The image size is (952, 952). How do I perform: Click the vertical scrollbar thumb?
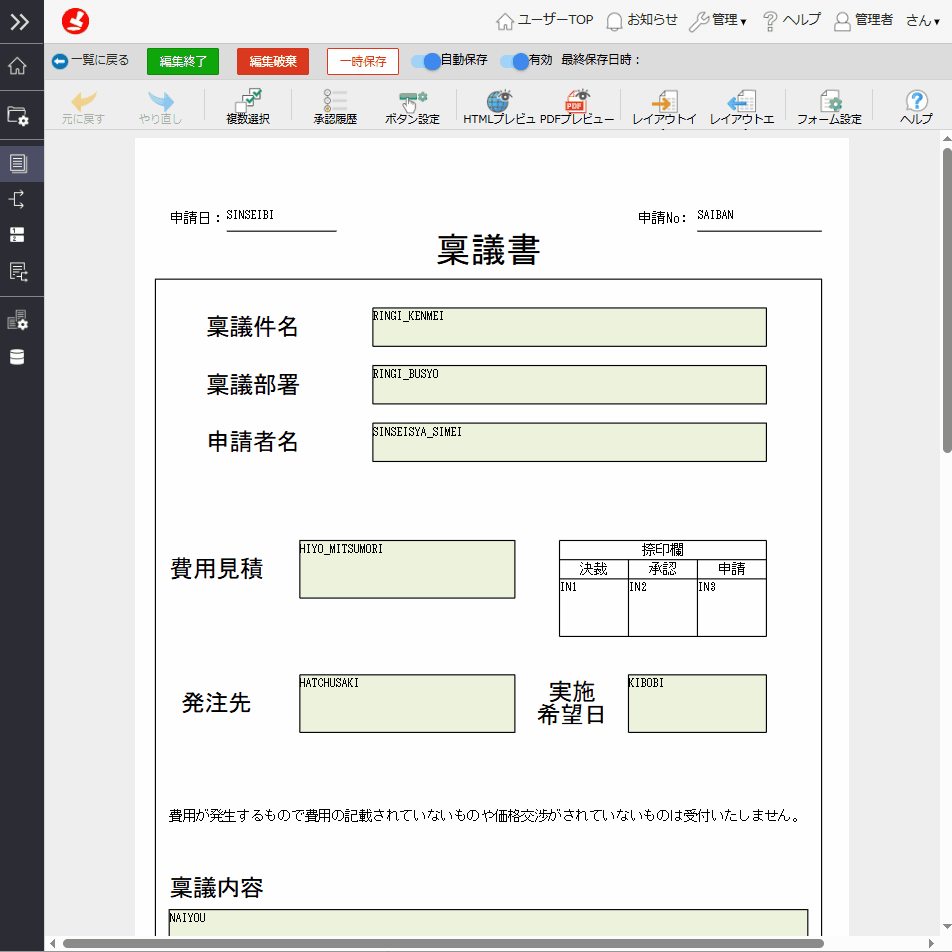pos(946,300)
